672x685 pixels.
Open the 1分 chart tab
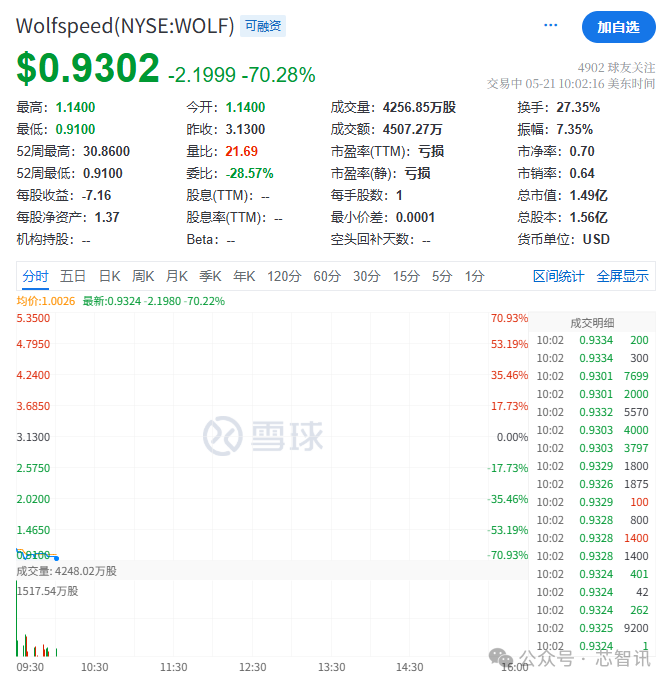coord(474,276)
